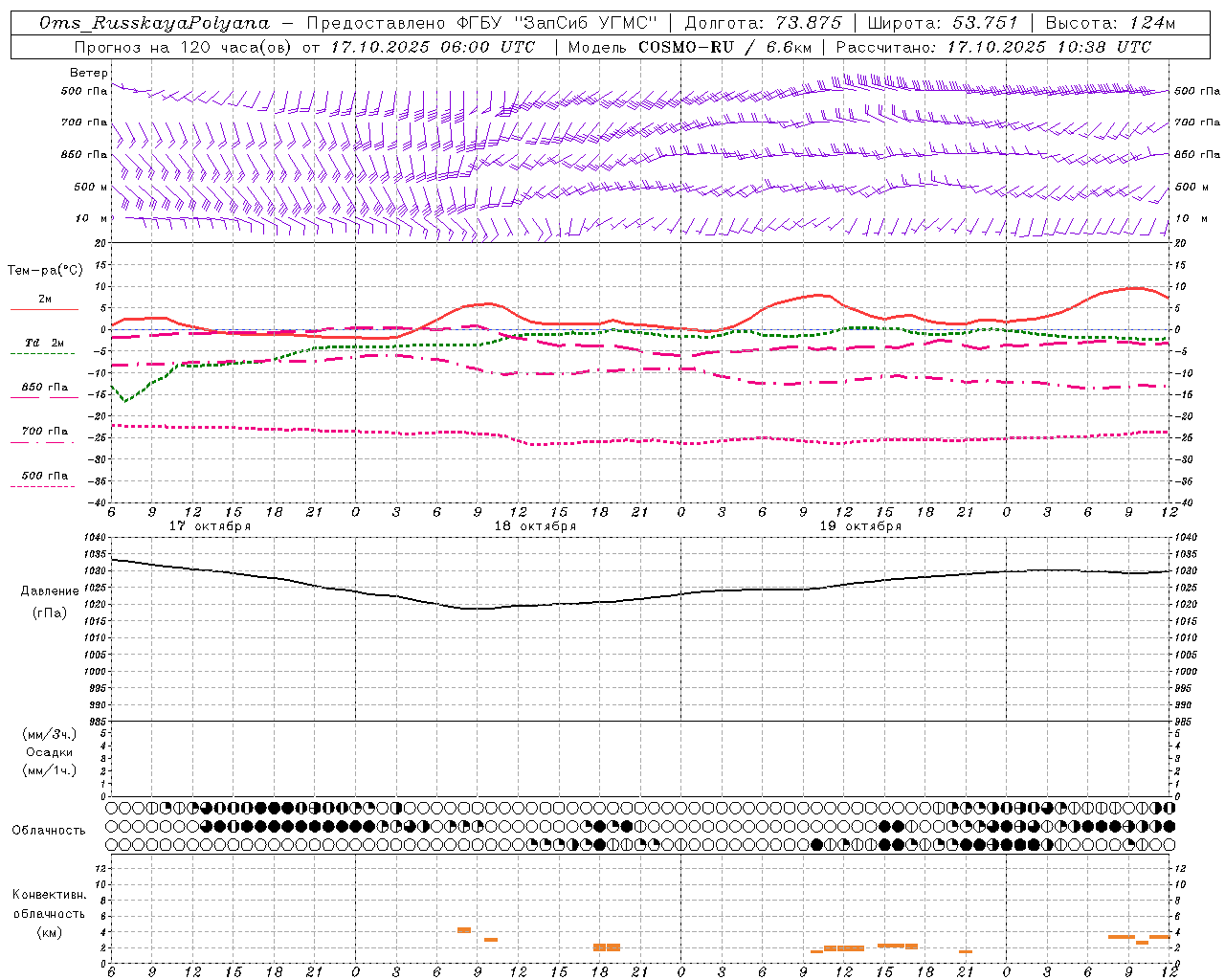Click 'Рассчитано: 17.10.2025 10:38 UTC' text
The image size is (1225, 980).
(993, 47)
